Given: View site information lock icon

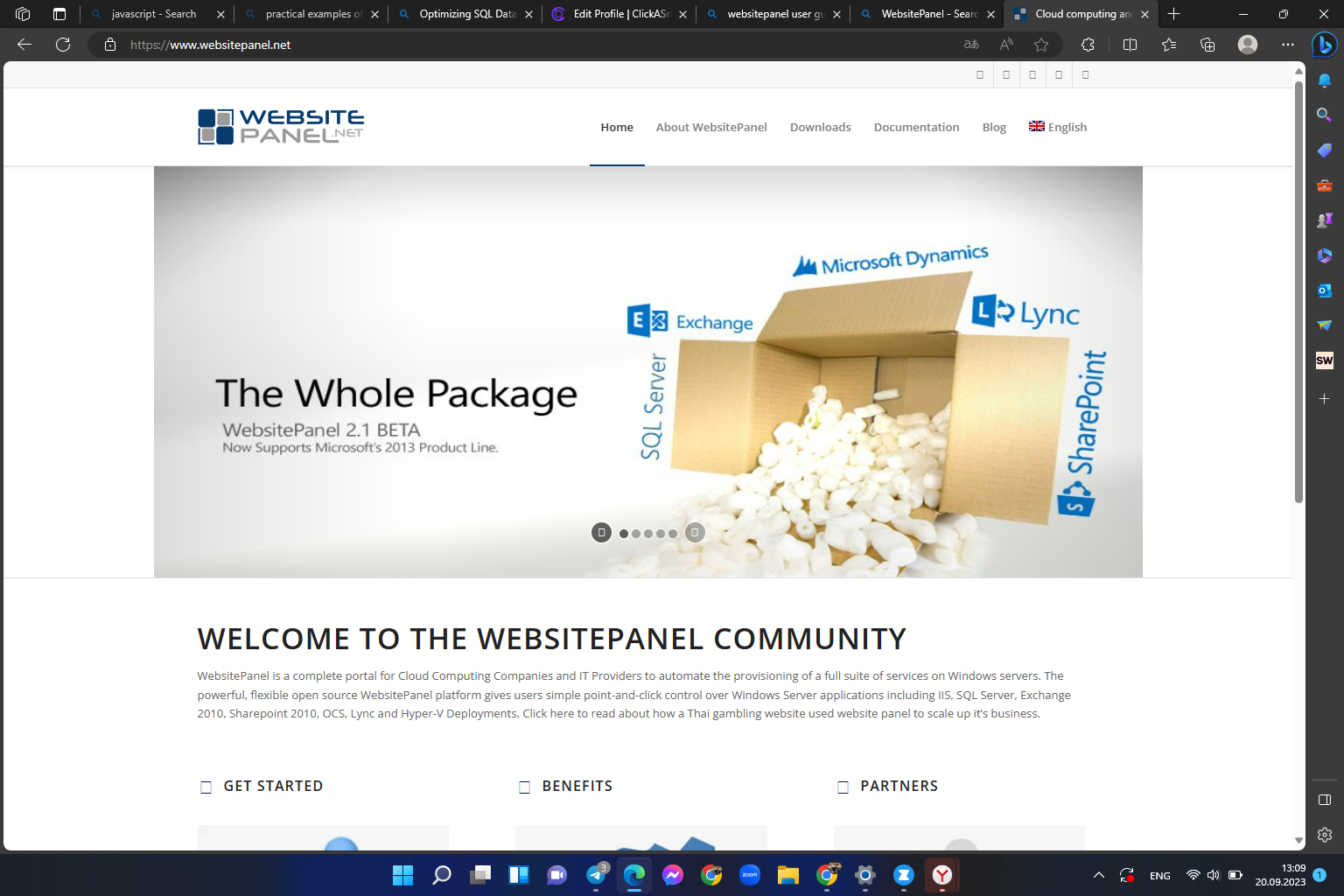Looking at the screenshot, I should [110, 45].
